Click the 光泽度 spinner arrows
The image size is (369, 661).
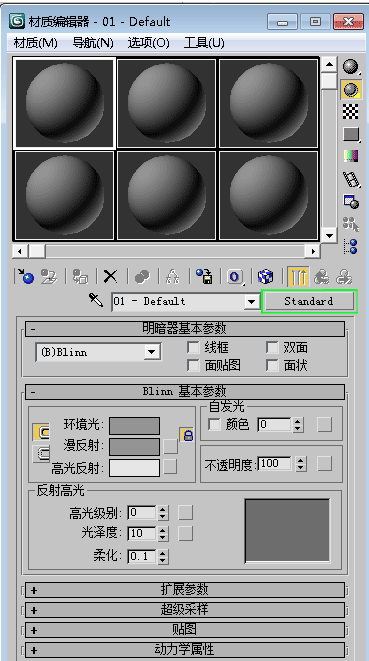pos(163,533)
